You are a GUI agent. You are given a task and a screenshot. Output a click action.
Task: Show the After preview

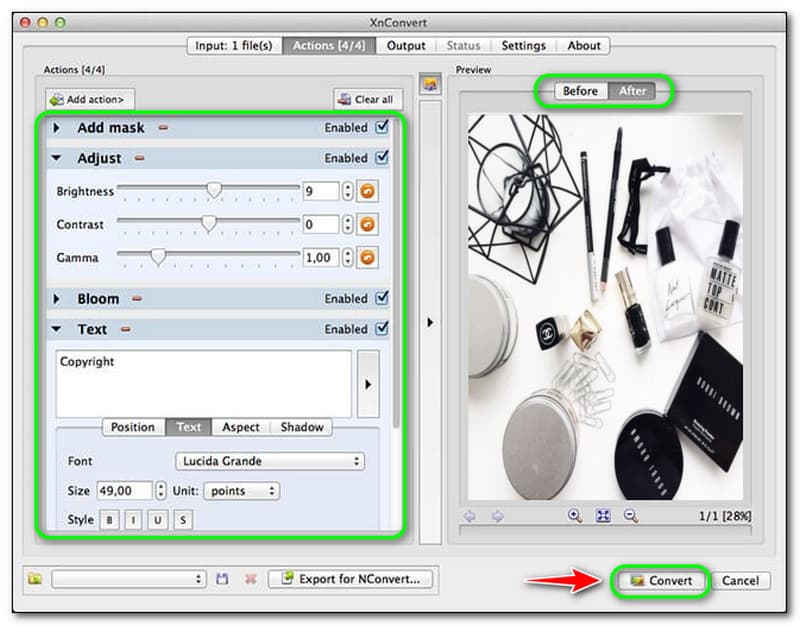(x=632, y=91)
